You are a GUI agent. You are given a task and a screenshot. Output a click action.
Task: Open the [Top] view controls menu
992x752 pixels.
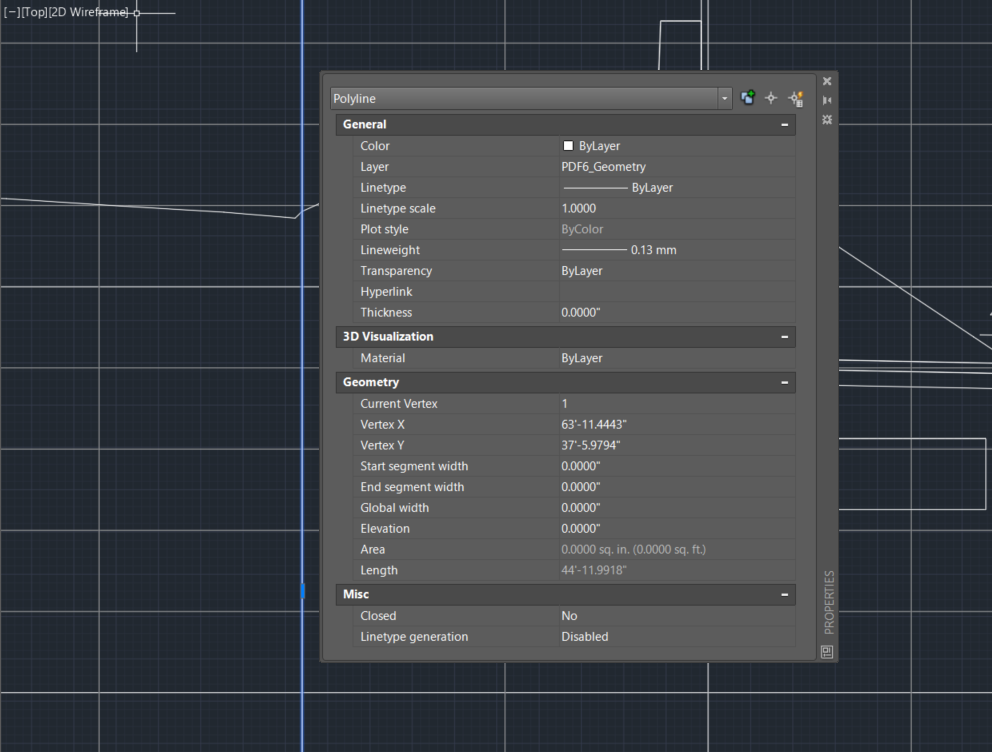pyautogui.click(x=34, y=12)
